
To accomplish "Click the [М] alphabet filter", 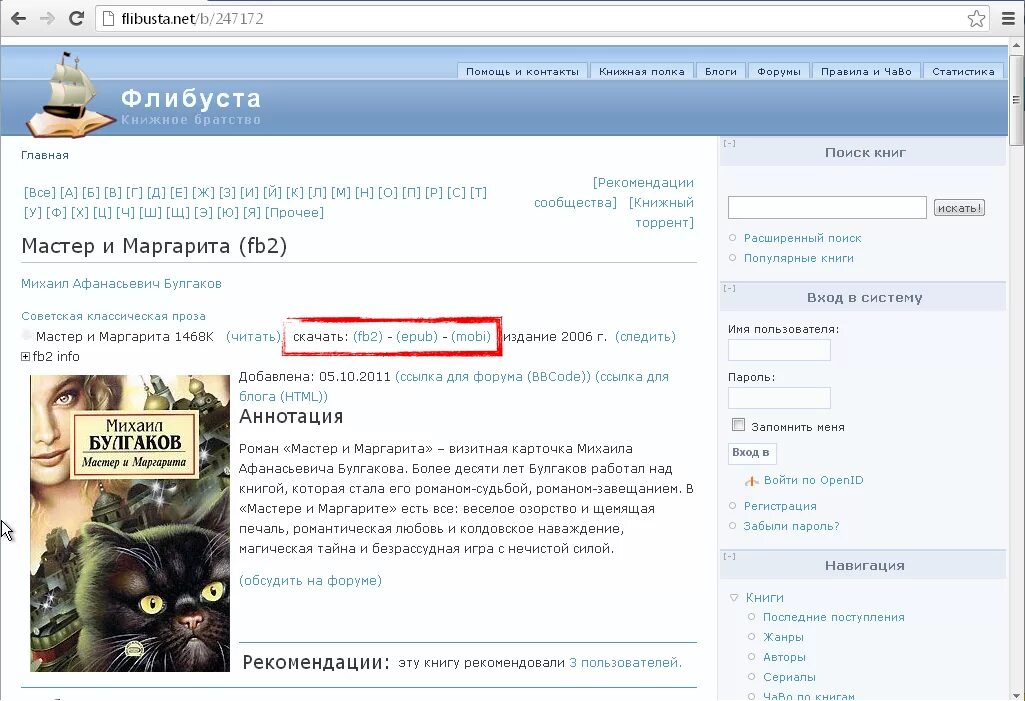I will coord(341,192).
